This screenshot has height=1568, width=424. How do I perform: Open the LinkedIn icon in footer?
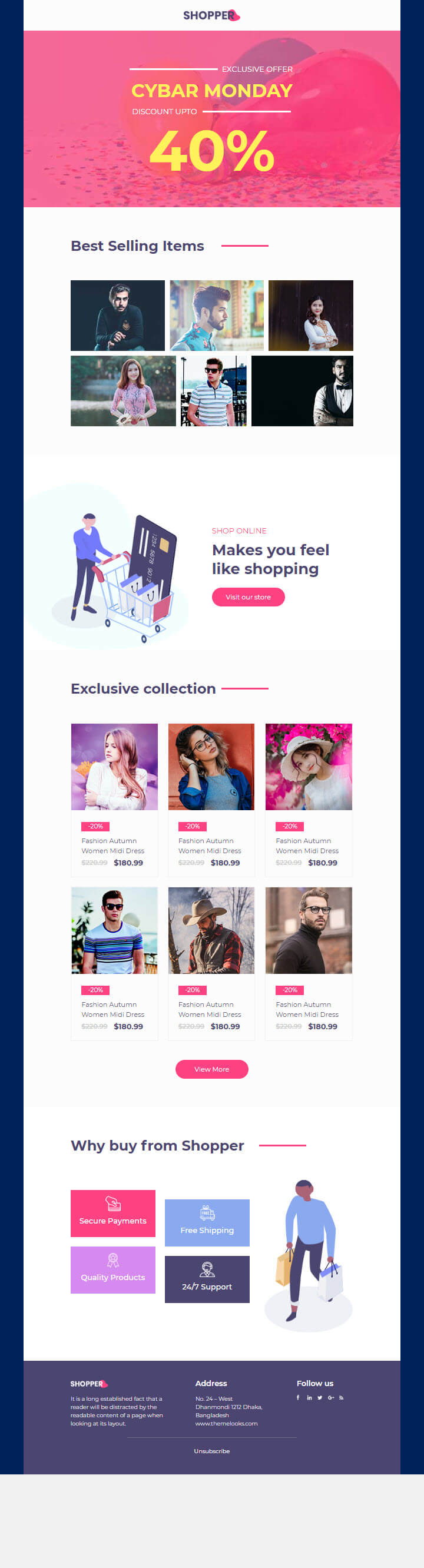pos(310,1398)
